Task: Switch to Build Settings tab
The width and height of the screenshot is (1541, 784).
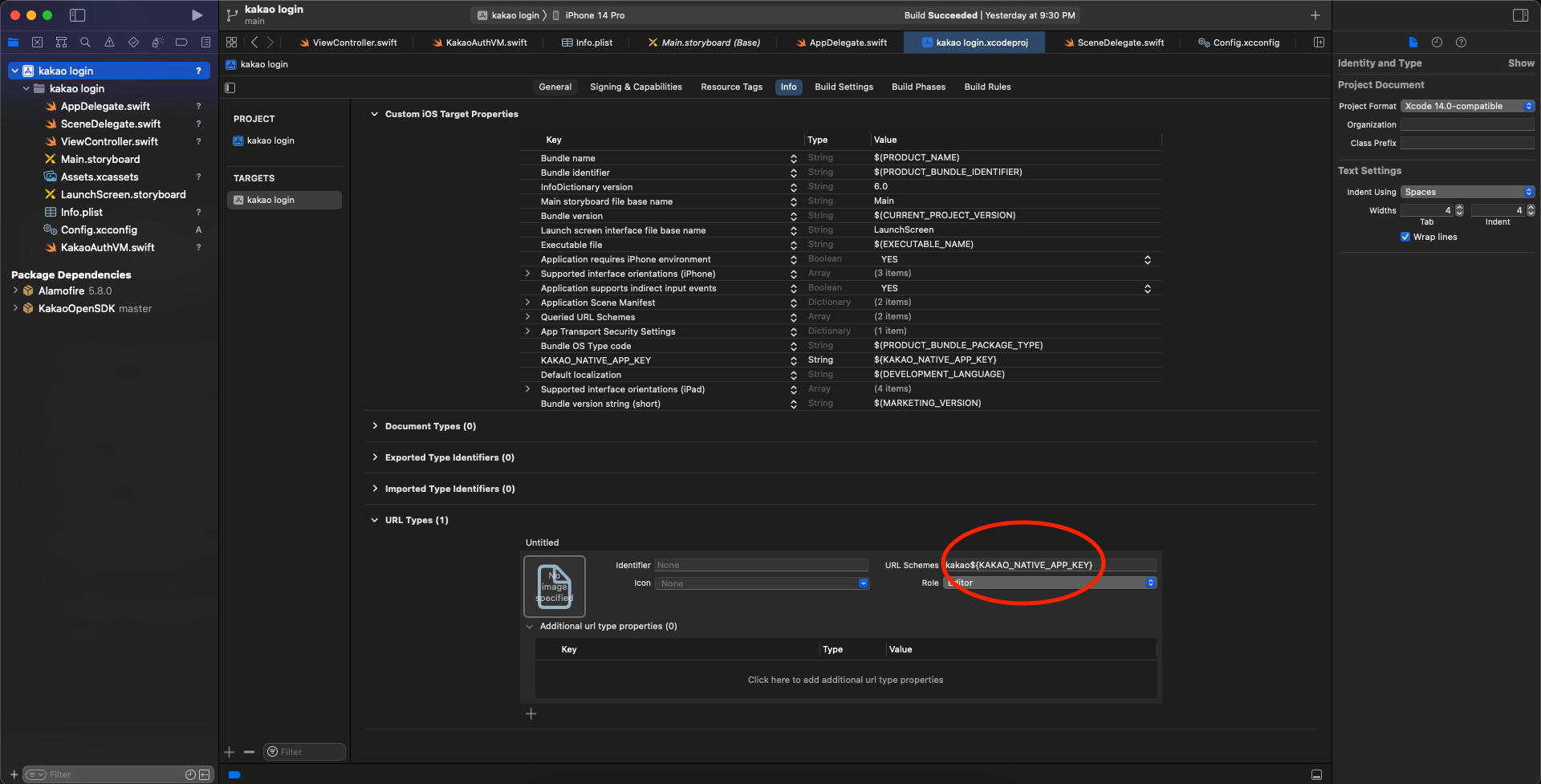Action: point(844,87)
